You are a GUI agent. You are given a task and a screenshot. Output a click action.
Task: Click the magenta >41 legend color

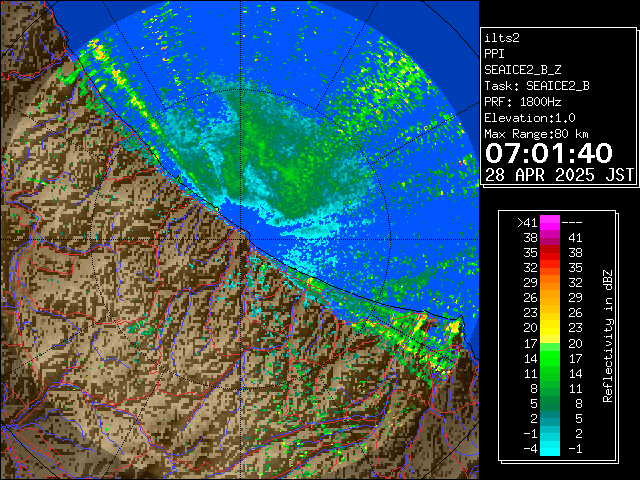pyautogui.click(x=550, y=223)
